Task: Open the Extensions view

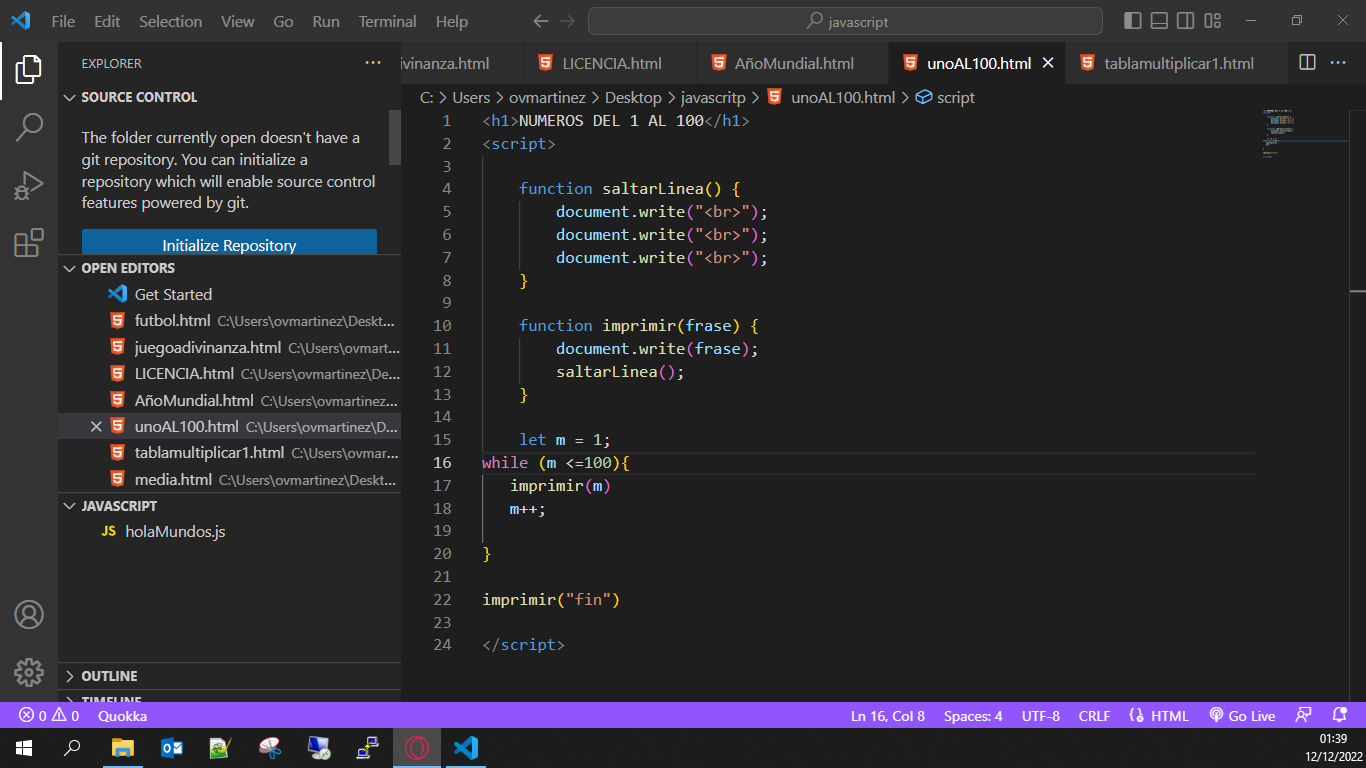Action: click(x=29, y=243)
